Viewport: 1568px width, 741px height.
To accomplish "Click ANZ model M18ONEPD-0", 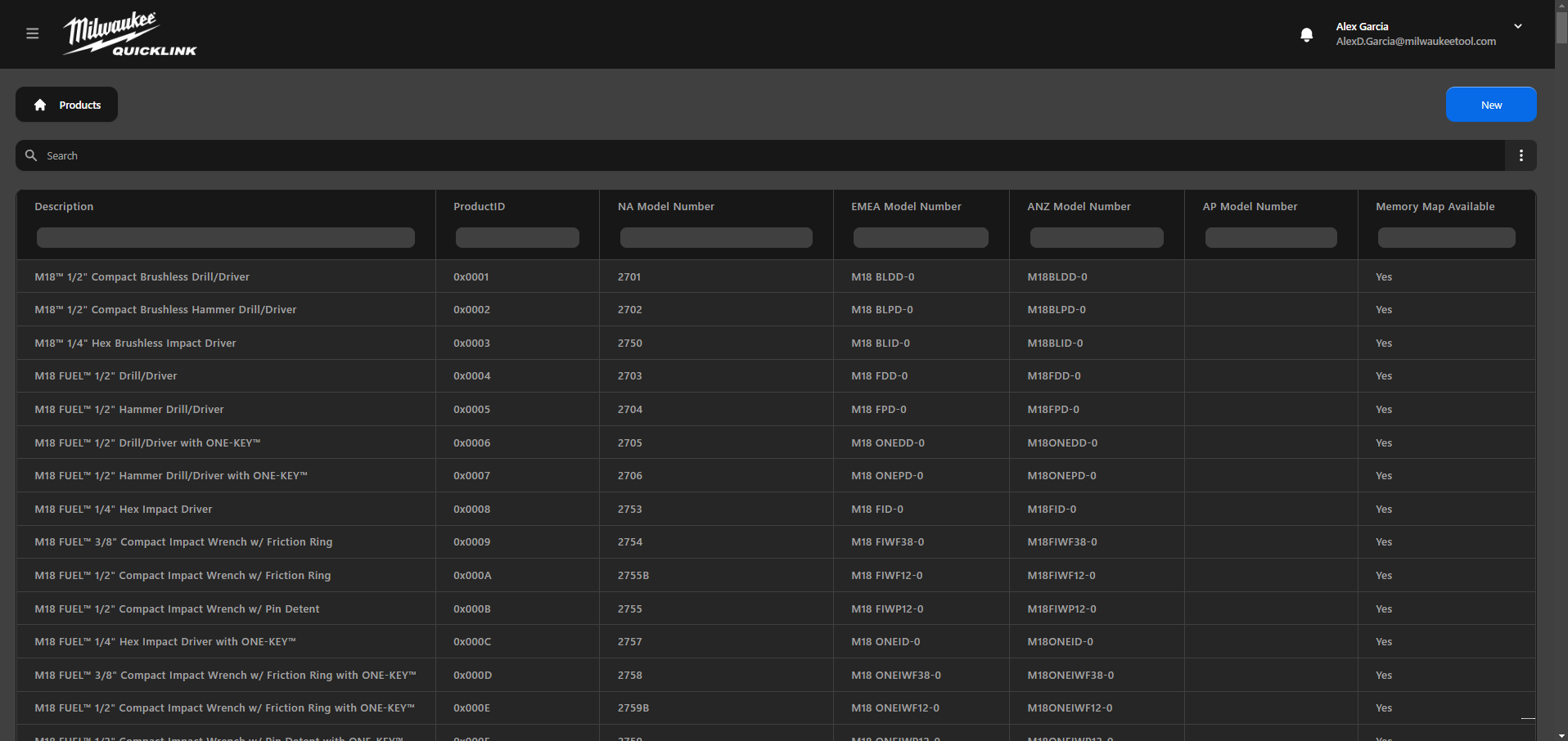I will 1061,476.
